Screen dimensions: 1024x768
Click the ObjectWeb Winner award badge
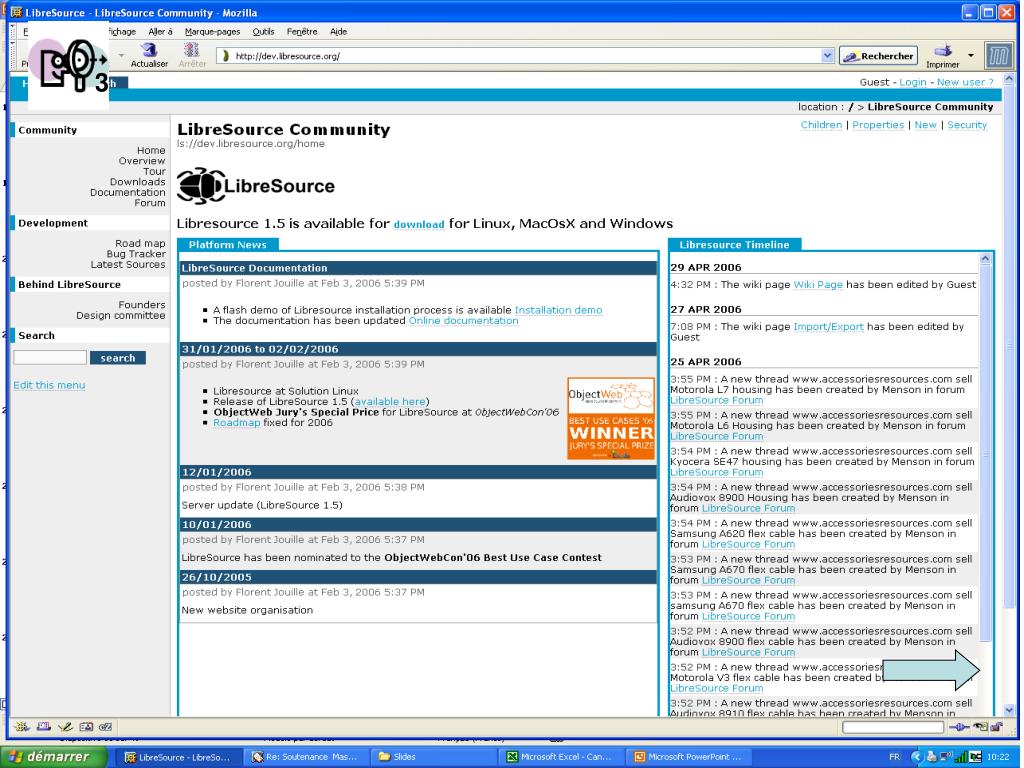[x=611, y=418]
